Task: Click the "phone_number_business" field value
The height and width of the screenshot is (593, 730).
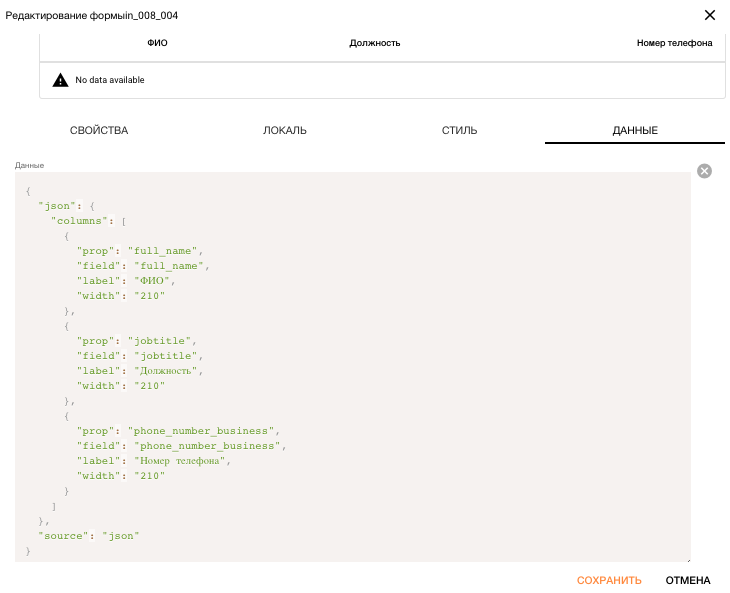Action: pos(207,446)
